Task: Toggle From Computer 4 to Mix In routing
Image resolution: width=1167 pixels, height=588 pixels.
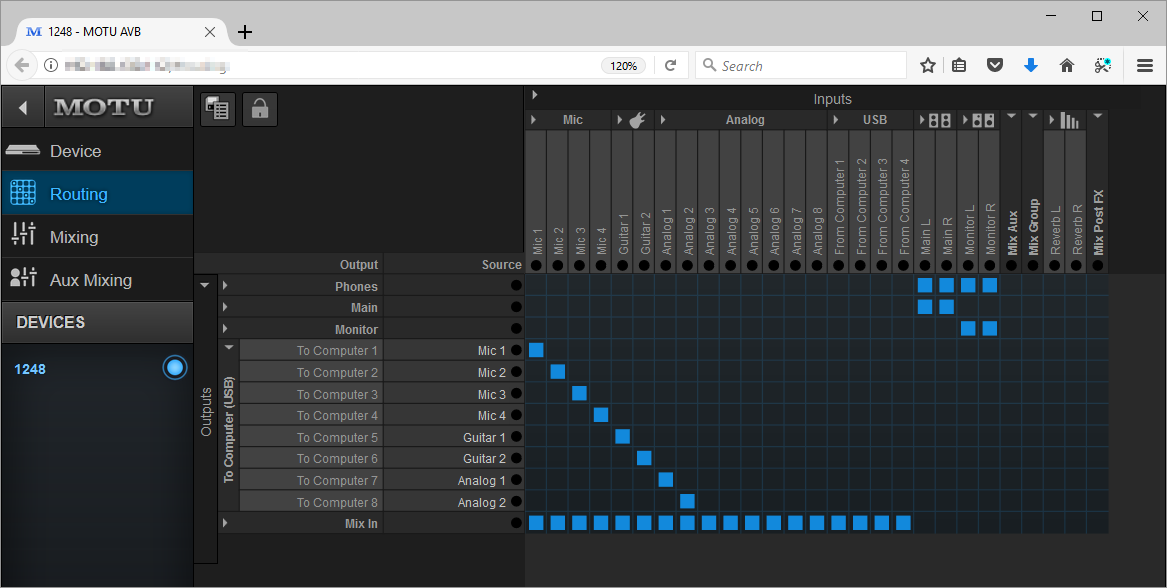Action: pyautogui.click(x=904, y=523)
